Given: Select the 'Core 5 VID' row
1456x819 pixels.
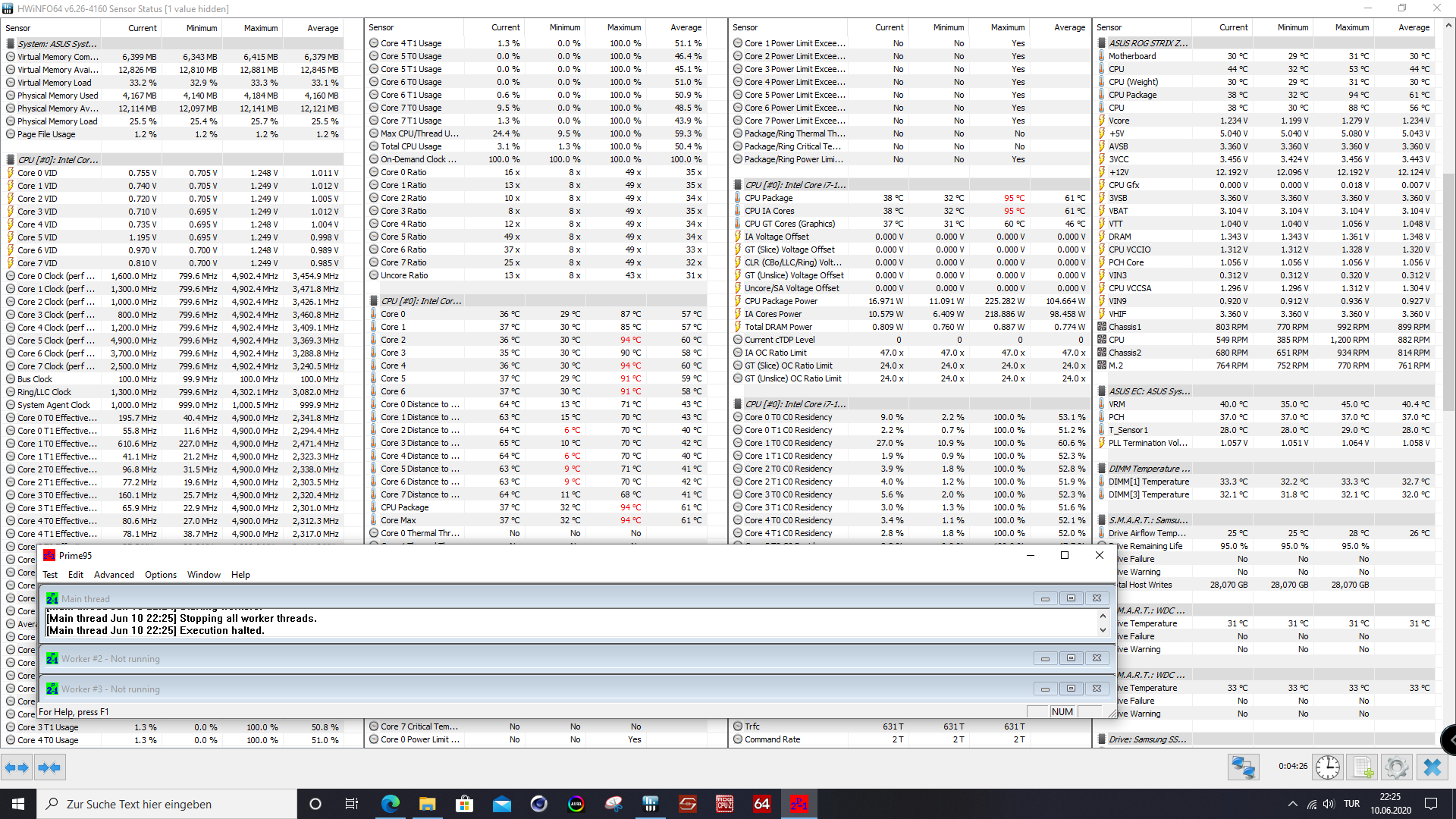Looking at the screenshot, I should click(x=174, y=237).
